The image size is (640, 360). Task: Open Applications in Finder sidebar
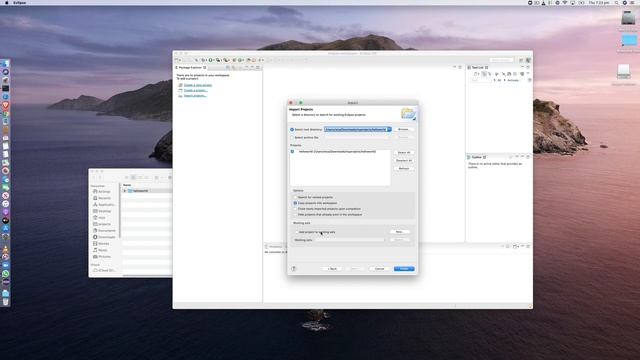tap(104, 204)
